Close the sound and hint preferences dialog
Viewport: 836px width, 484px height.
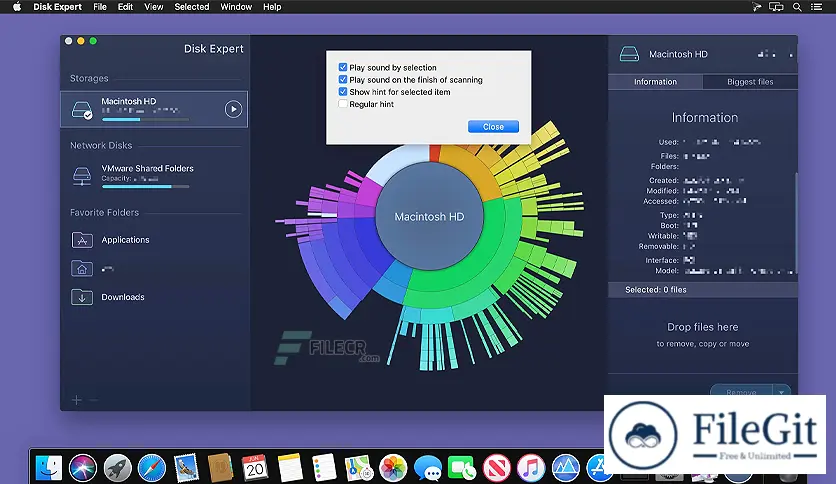coord(493,126)
